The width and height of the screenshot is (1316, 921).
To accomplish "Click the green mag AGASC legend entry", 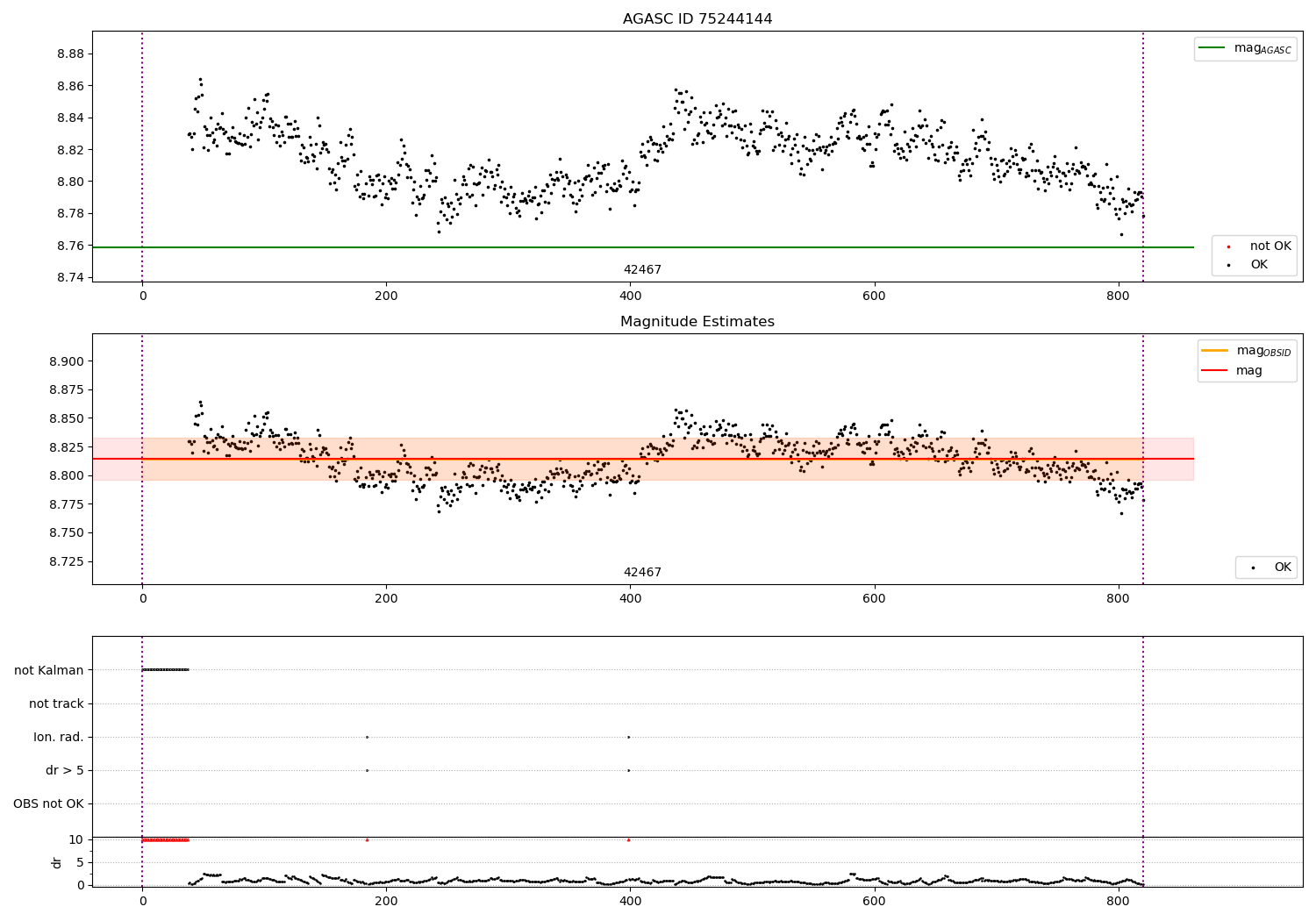I will point(1245,48).
